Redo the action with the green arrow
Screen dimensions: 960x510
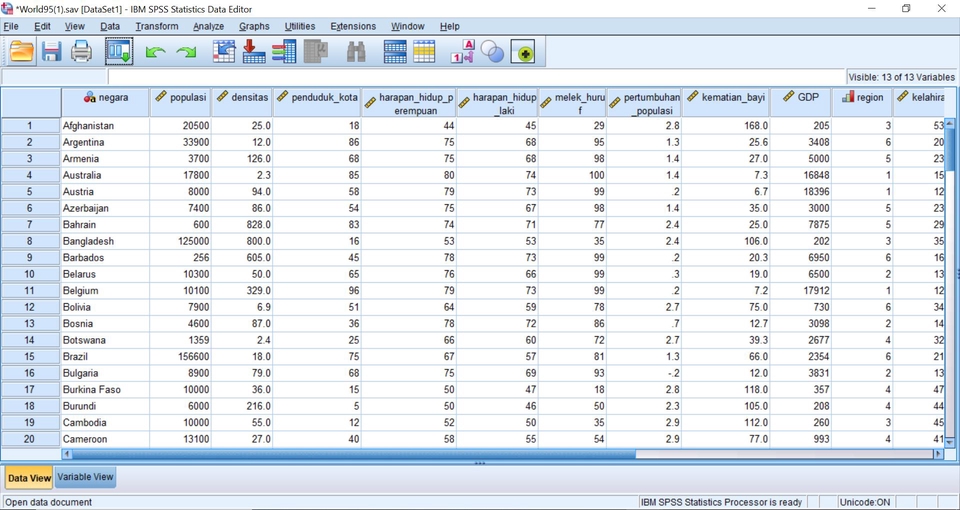tap(186, 53)
